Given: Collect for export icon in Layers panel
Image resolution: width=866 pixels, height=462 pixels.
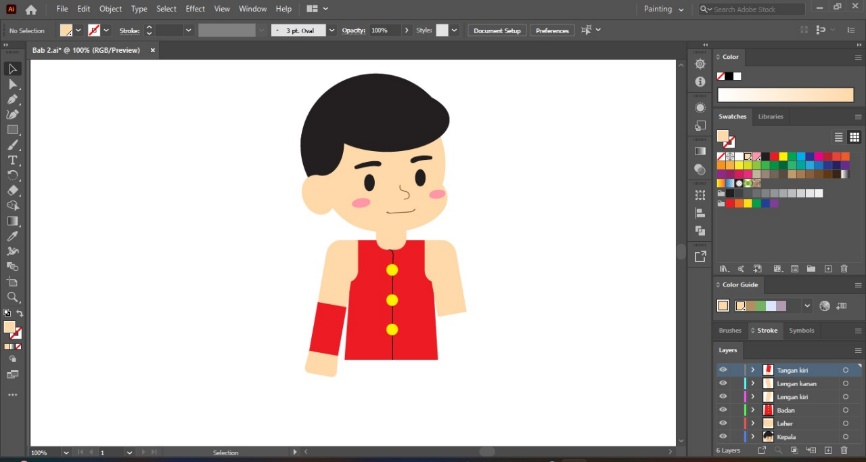Looking at the screenshot, I should (x=762, y=450).
